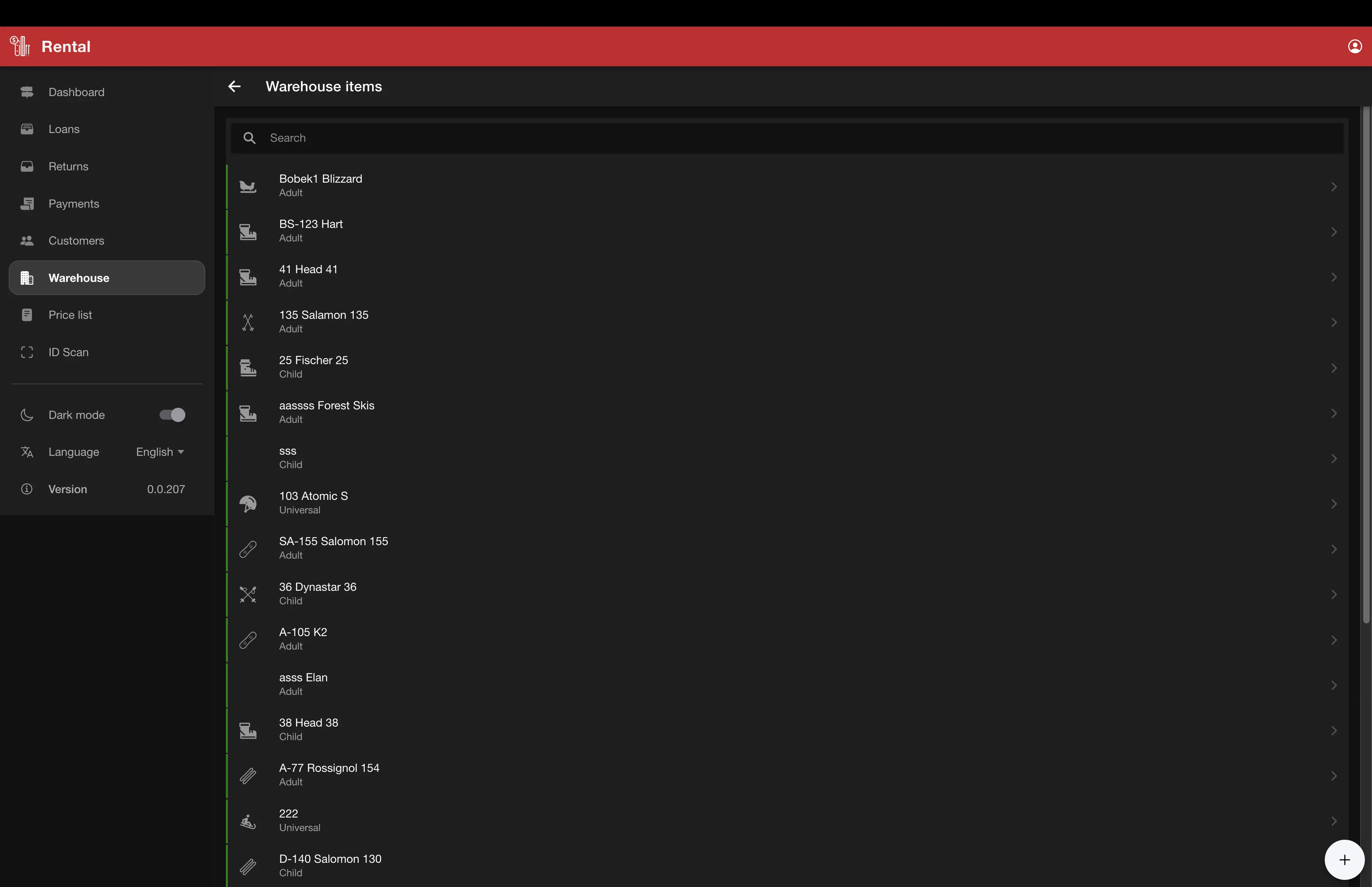Click the Rental app logo icon
Viewport: 1372px width, 887px height.
[x=20, y=46]
